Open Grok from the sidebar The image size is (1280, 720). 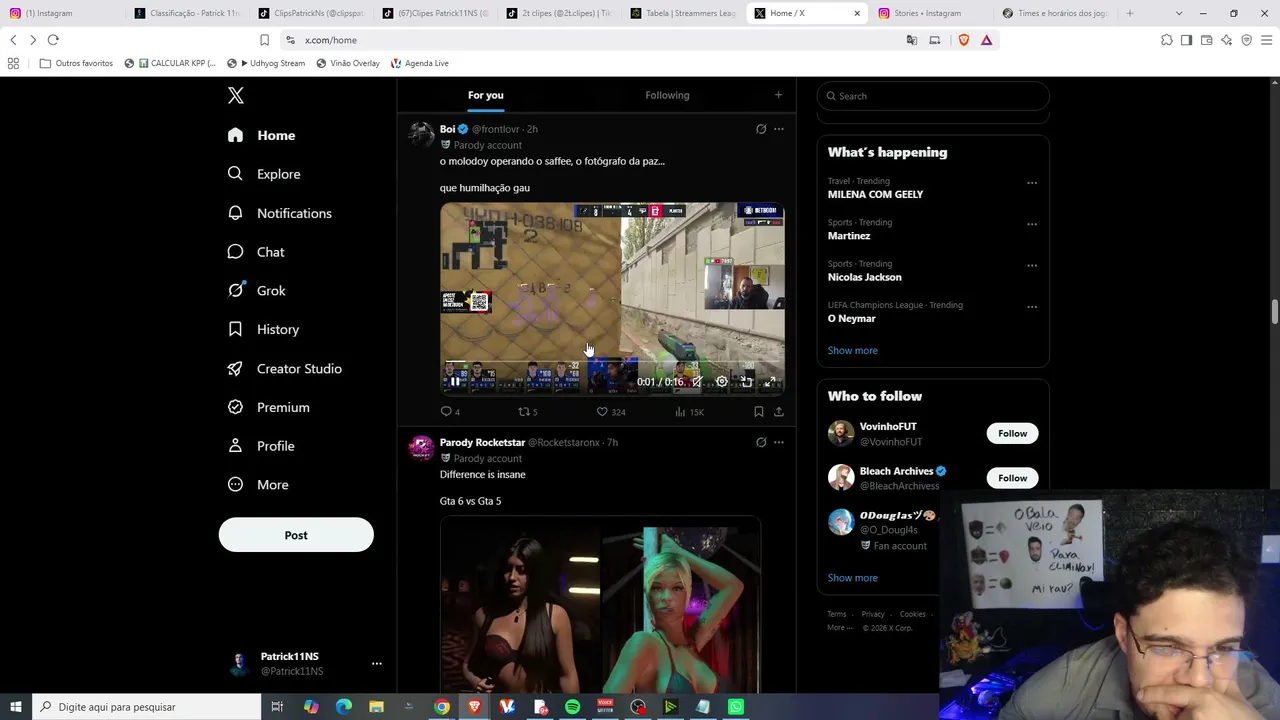click(257, 290)
